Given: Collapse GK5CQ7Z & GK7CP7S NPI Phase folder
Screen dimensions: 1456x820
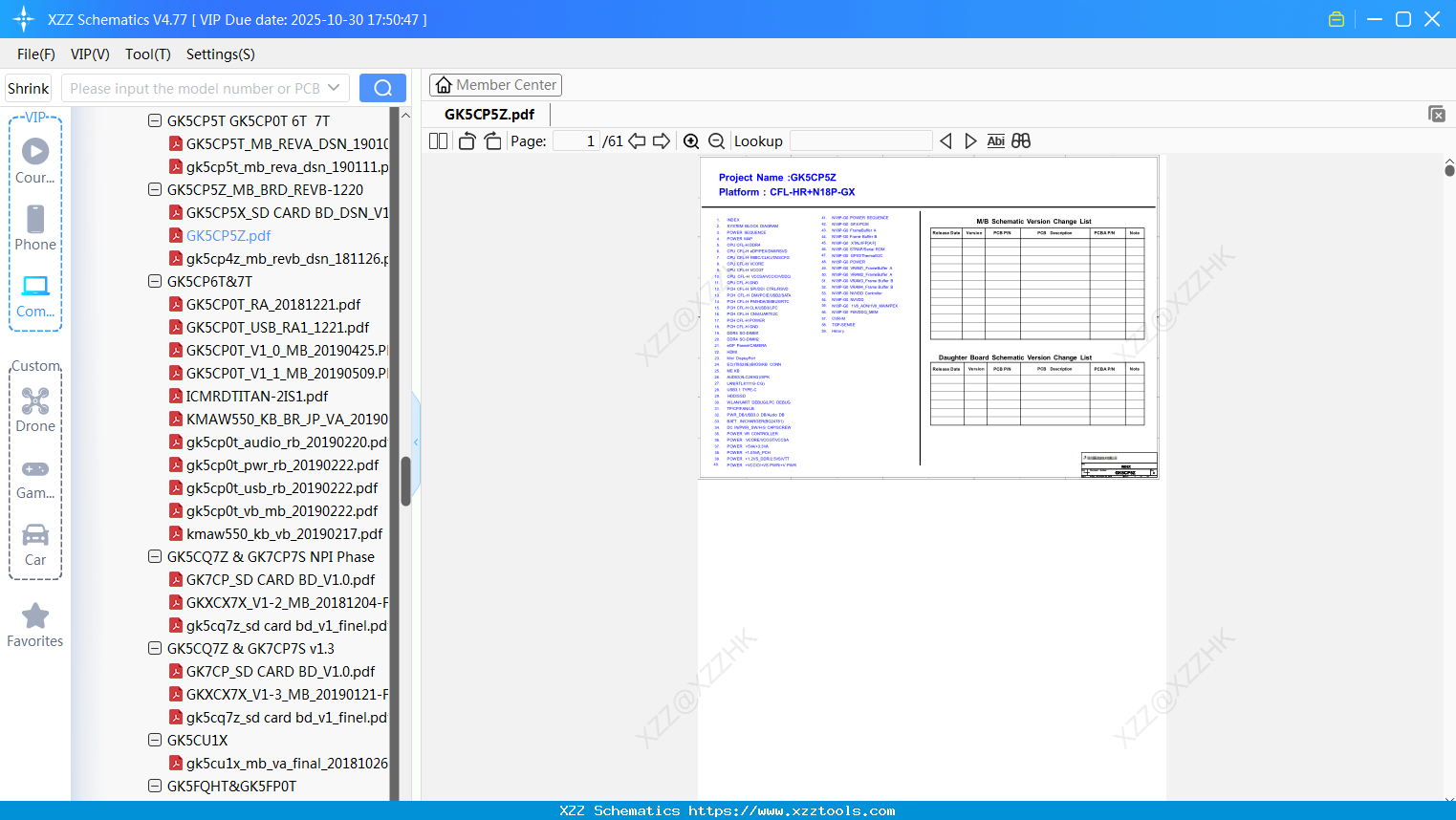Looking at the screenshot, I should pos(155,556).
